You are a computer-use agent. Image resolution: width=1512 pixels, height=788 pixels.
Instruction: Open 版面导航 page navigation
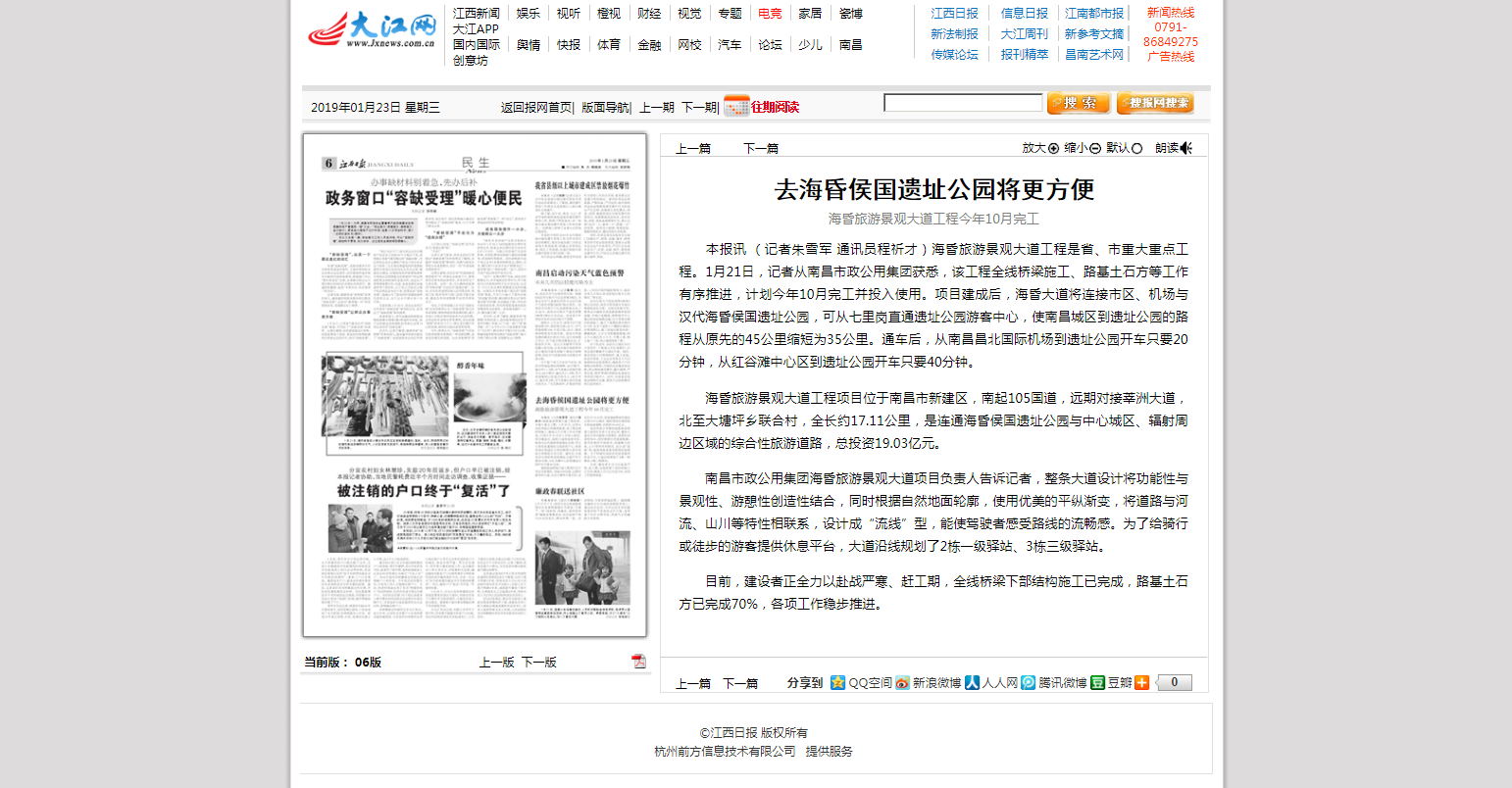605,108
